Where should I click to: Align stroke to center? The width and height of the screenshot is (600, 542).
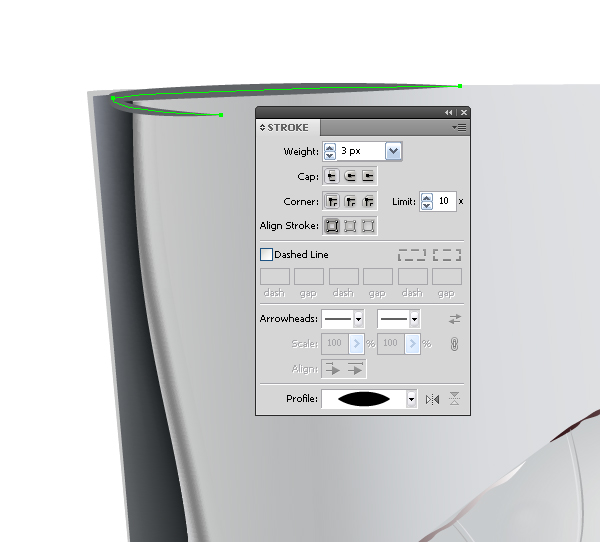coord(332,226)
